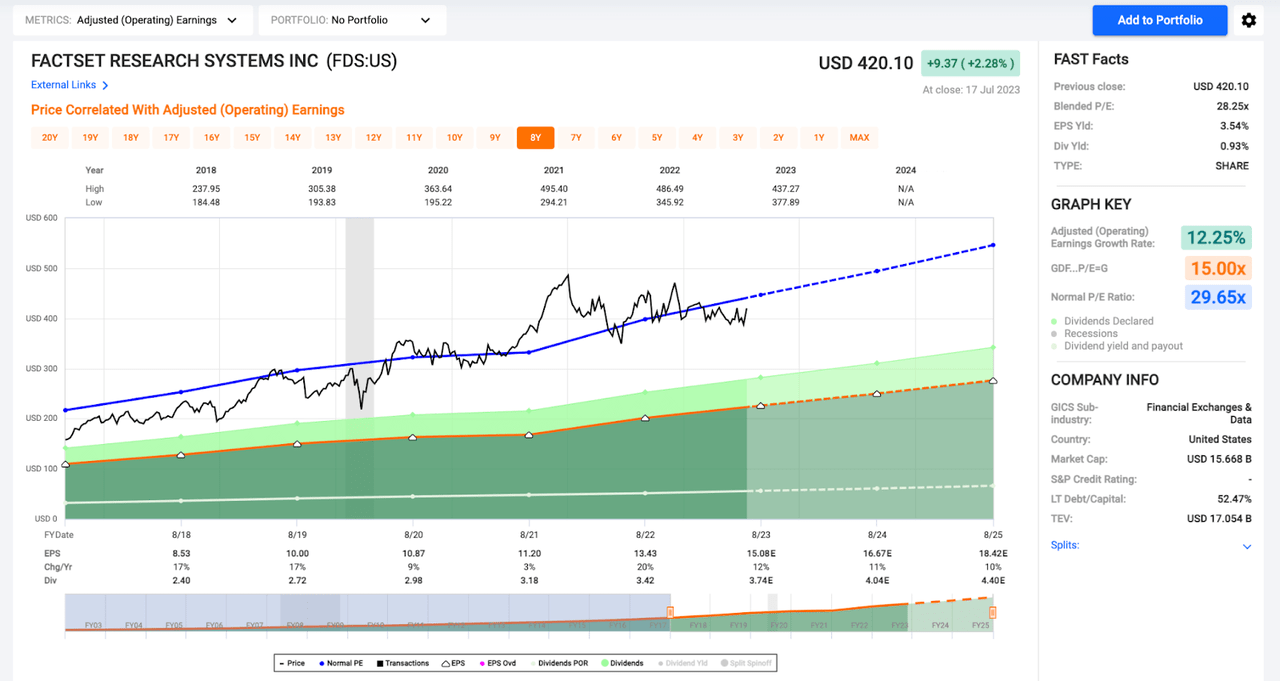Click the Normal PE legend dot

pyautogui.click(x=321, y=662)
